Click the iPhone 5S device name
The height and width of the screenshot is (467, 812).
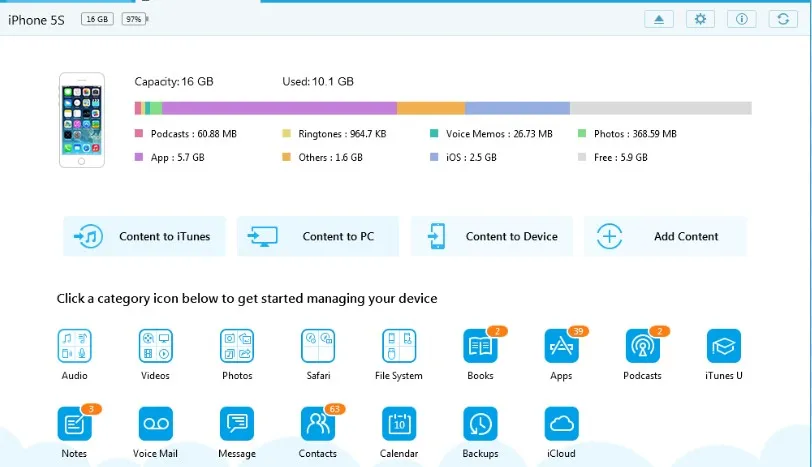tap(36, 20)
